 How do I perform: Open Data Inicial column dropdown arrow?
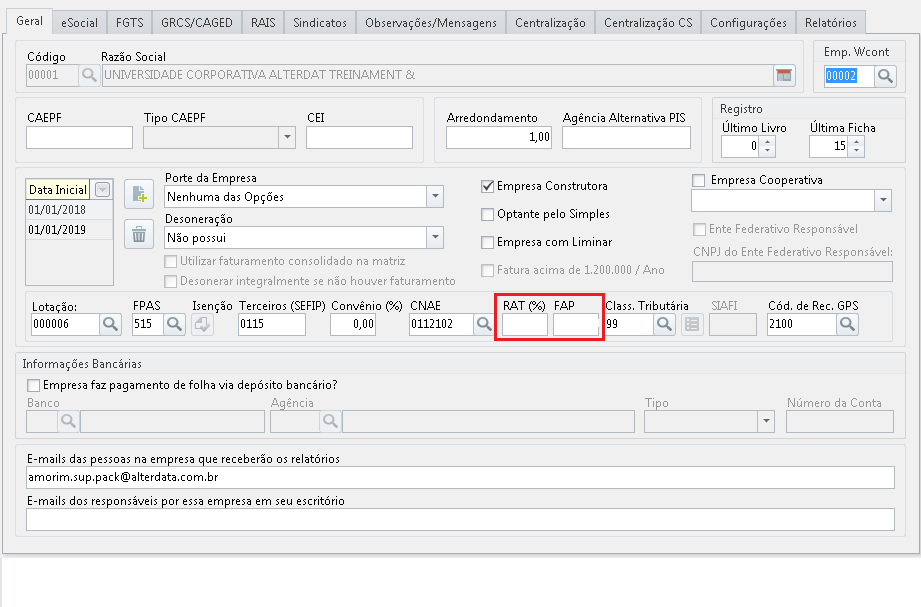point(102,190)
